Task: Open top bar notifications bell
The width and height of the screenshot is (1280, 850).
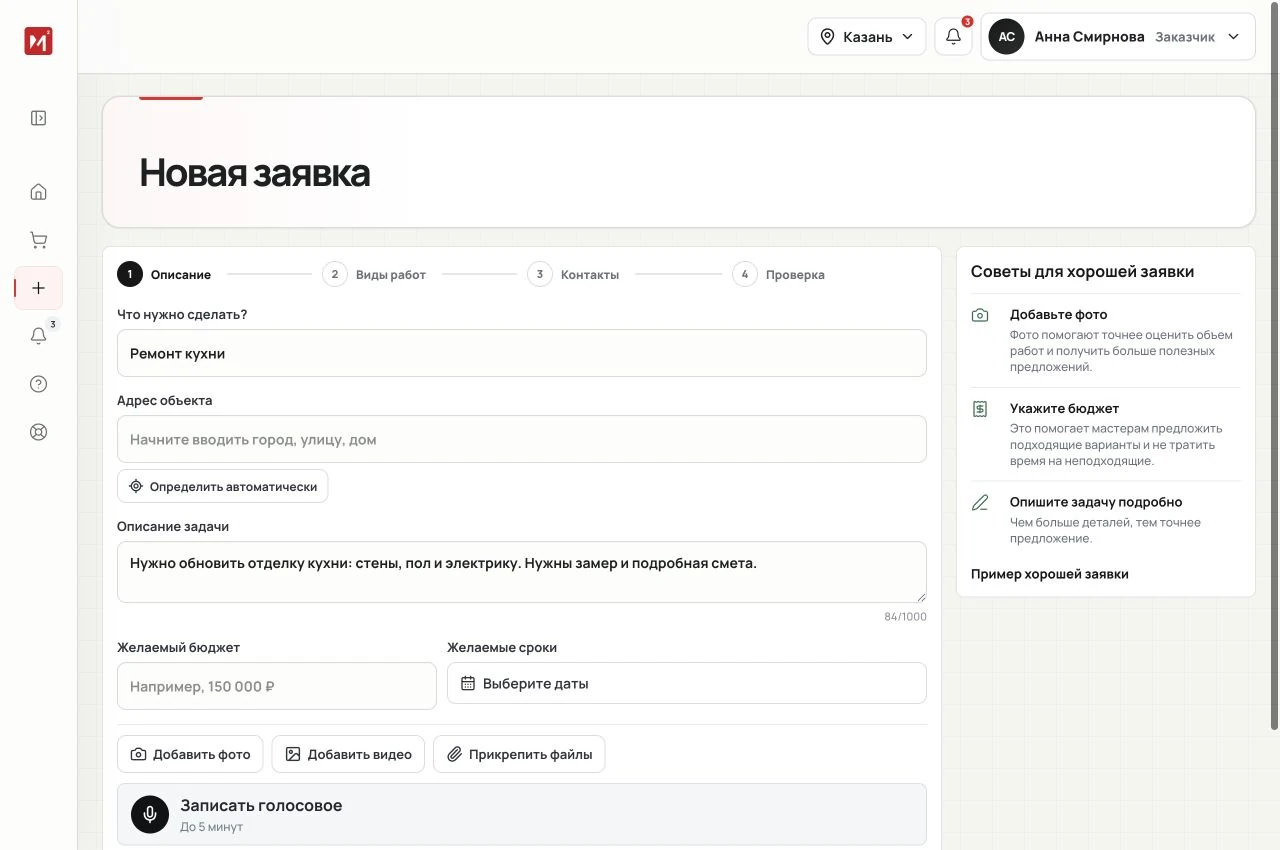Action: coord(953,37)
